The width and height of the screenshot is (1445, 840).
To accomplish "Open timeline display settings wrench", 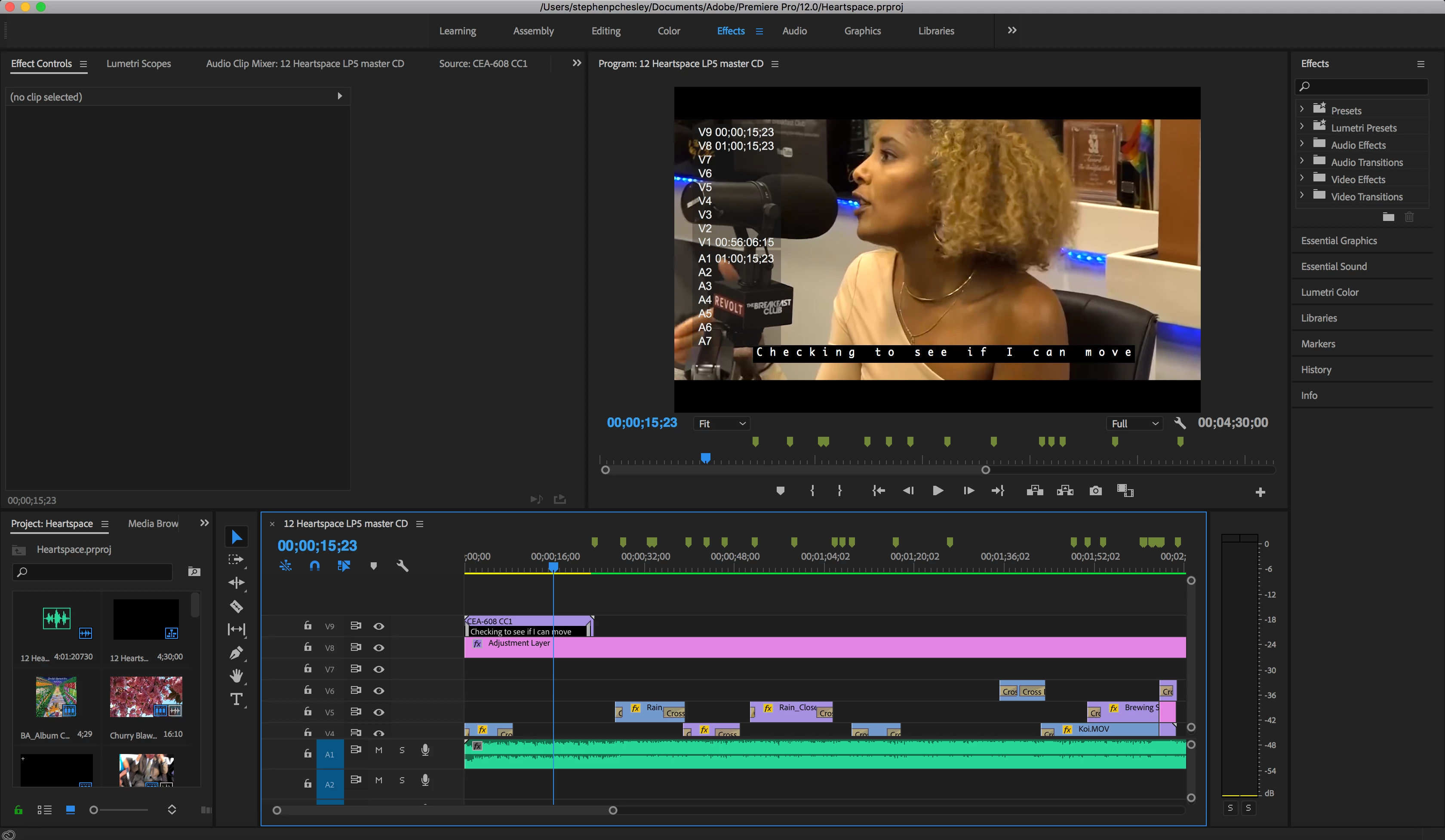I will pos(403,566).
